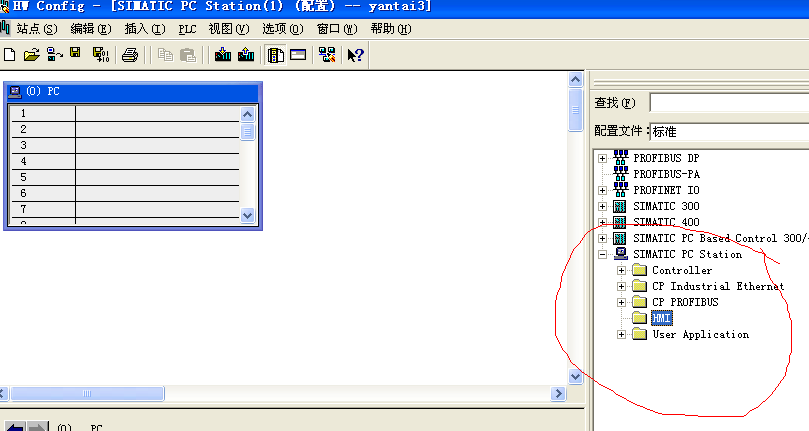Open the PLC menu
The height and width of the screenshot is (431, 809).
tap(187, 29)
